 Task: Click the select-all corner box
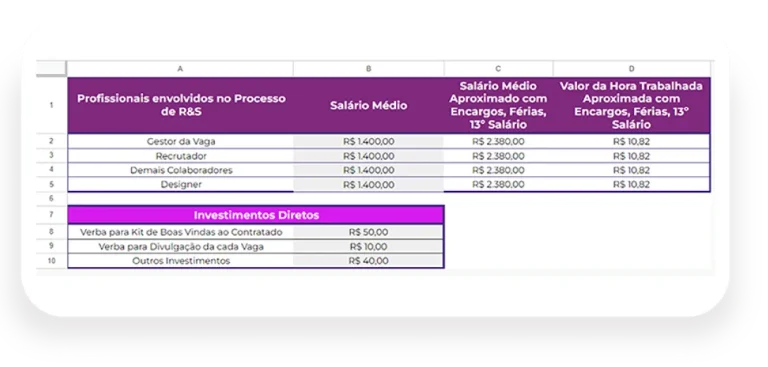click(x=51, y=69)
